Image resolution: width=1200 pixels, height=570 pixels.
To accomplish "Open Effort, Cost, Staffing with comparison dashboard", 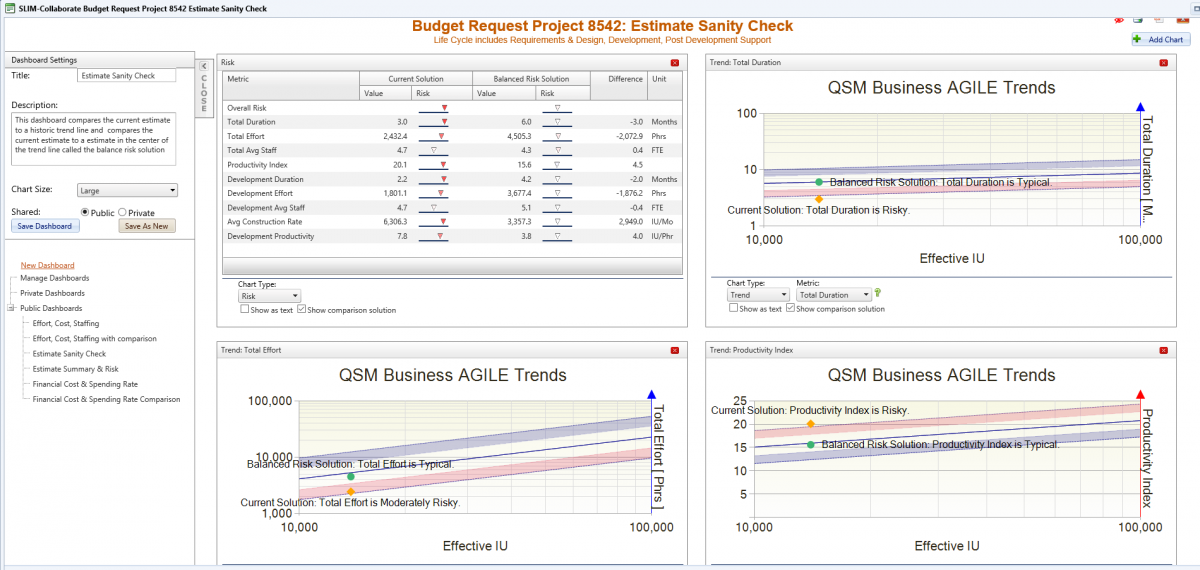I will click(x=94, y=339).
